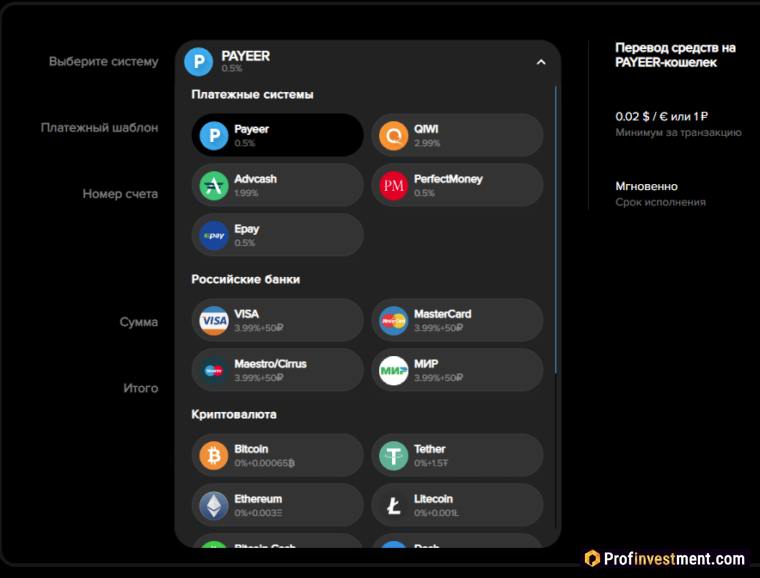Screen dimensions: 760x578
Task: Select Maestro/Cirrus payment option
Action: (277, 370)
